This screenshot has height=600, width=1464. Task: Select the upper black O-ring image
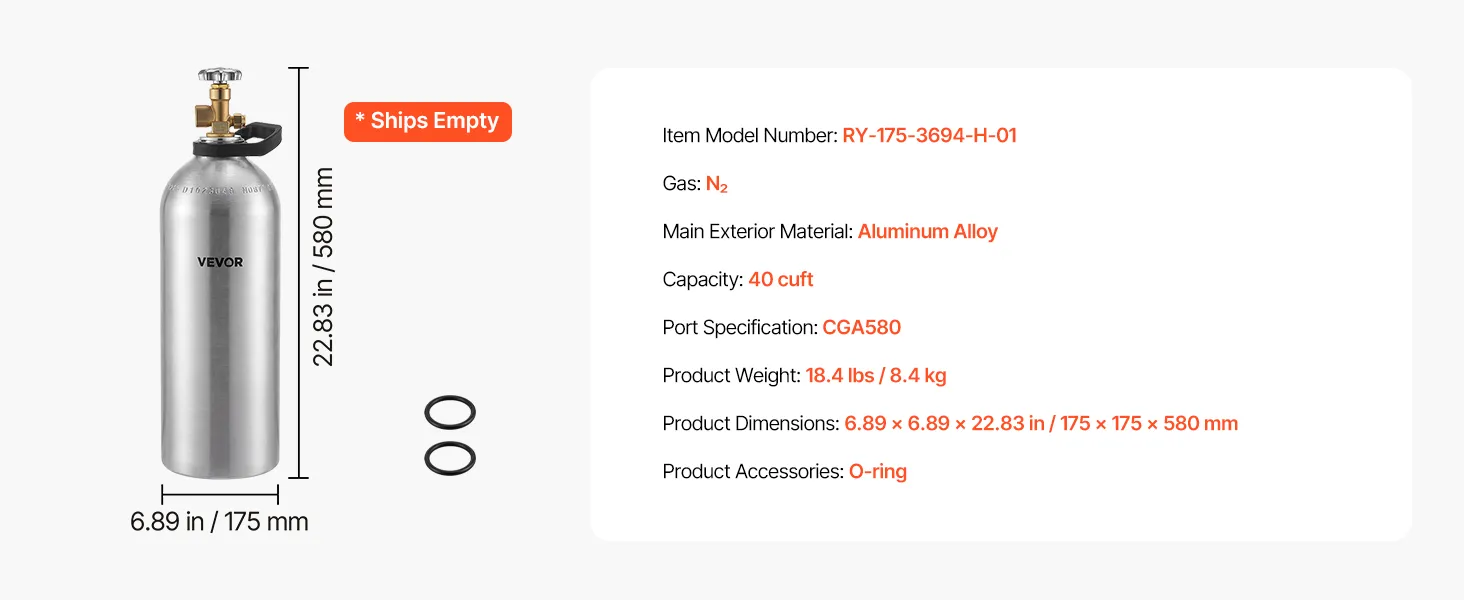(450, 412)
